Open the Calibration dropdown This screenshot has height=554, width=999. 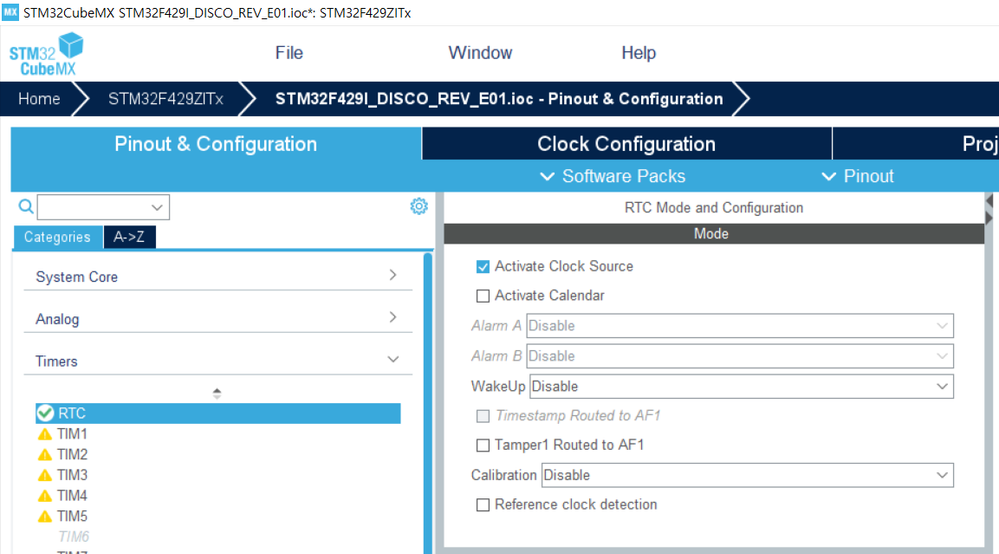(747, 475)
